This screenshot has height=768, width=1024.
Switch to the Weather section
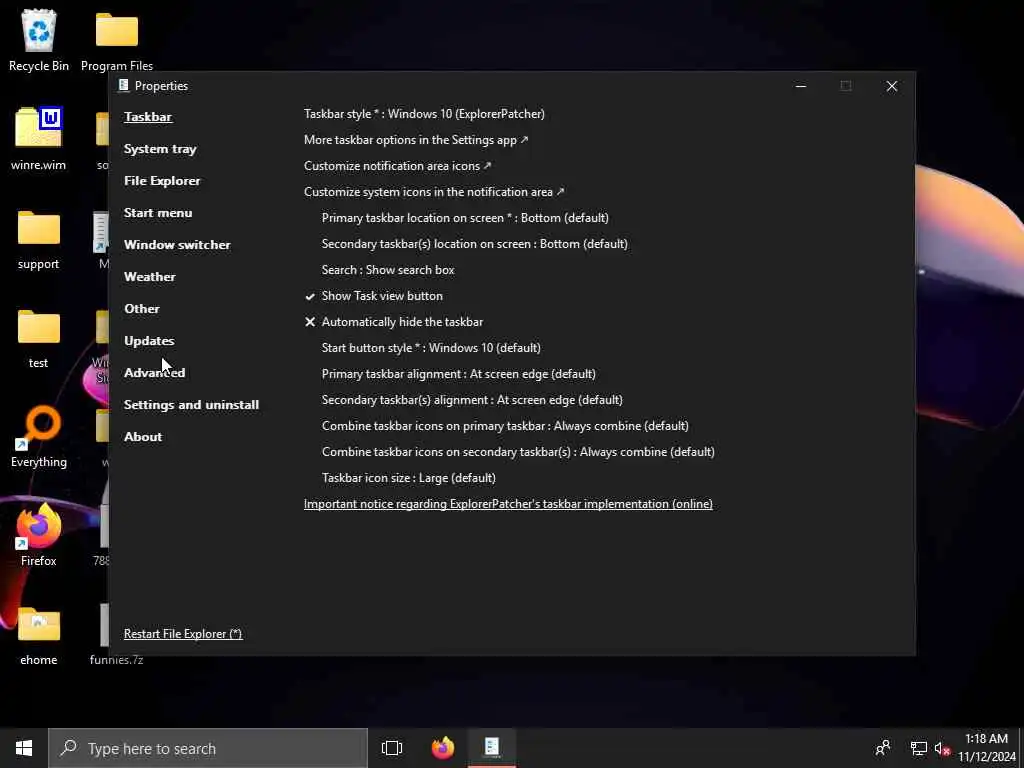150,277
